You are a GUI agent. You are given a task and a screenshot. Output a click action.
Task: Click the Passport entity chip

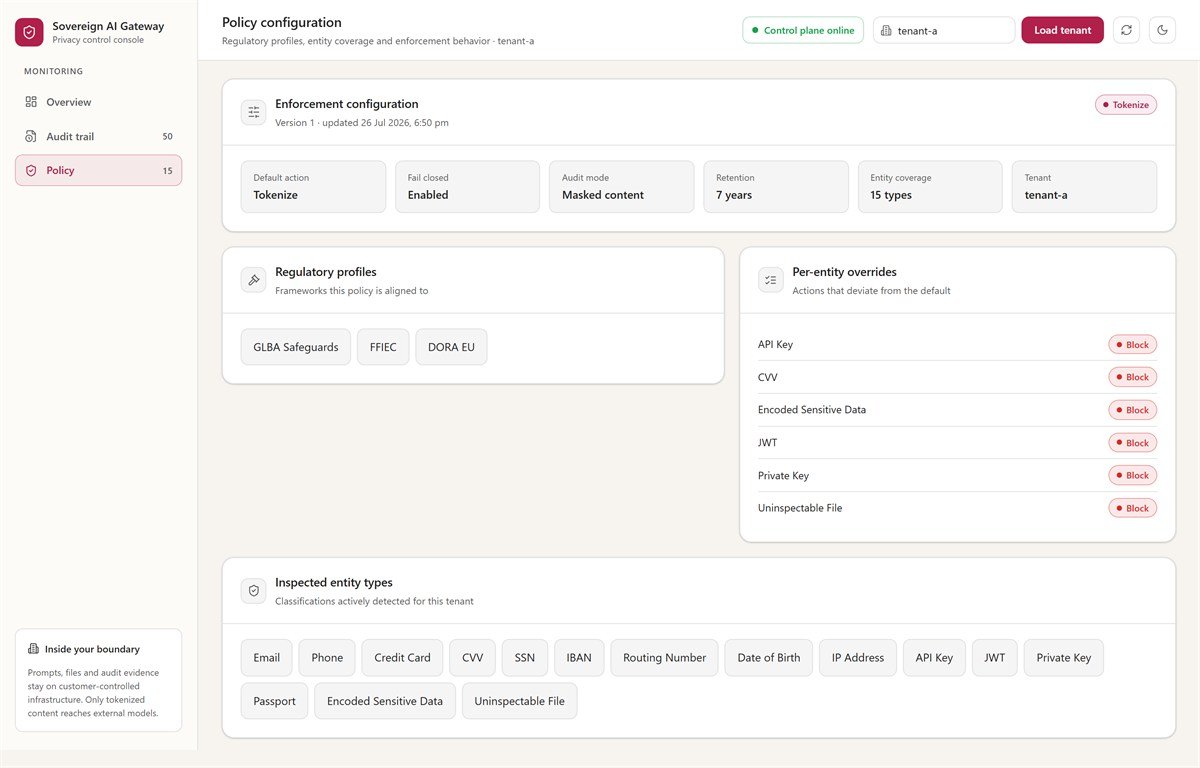pos(274,701)
